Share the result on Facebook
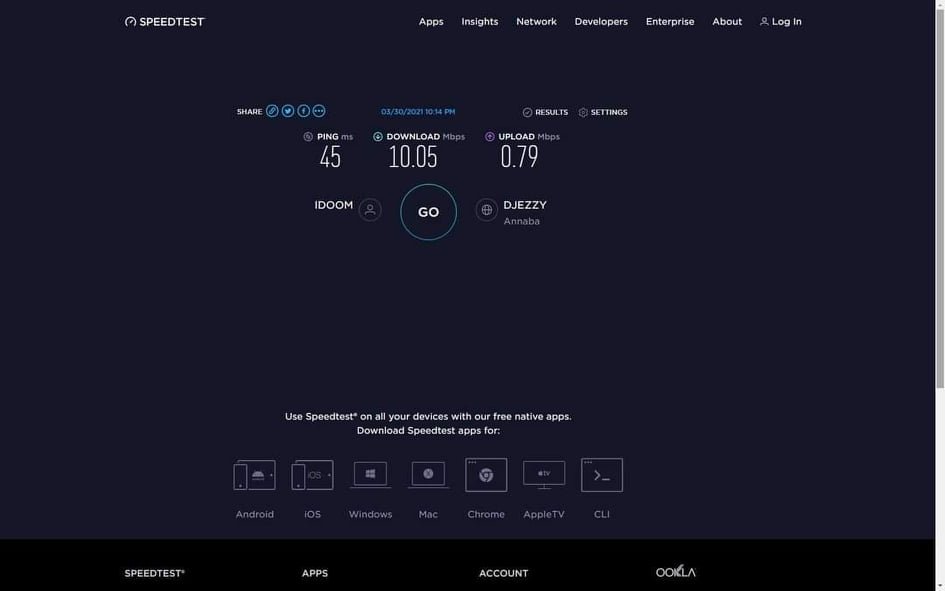This screenshot has height=591, width=945. click(304, 111)
